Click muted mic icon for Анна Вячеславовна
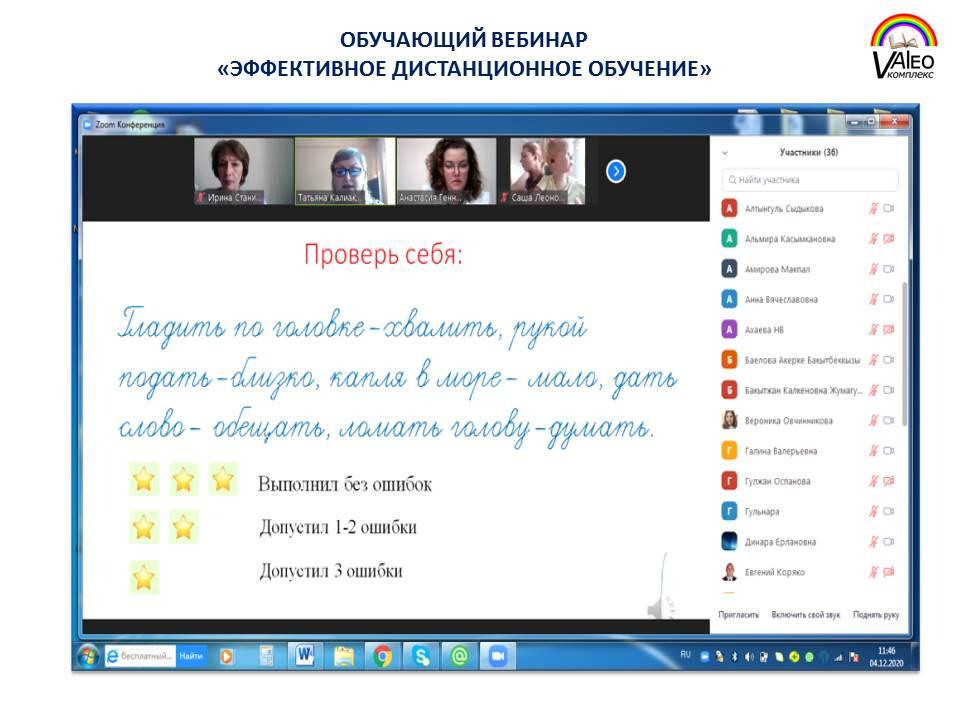 point(874,299)
